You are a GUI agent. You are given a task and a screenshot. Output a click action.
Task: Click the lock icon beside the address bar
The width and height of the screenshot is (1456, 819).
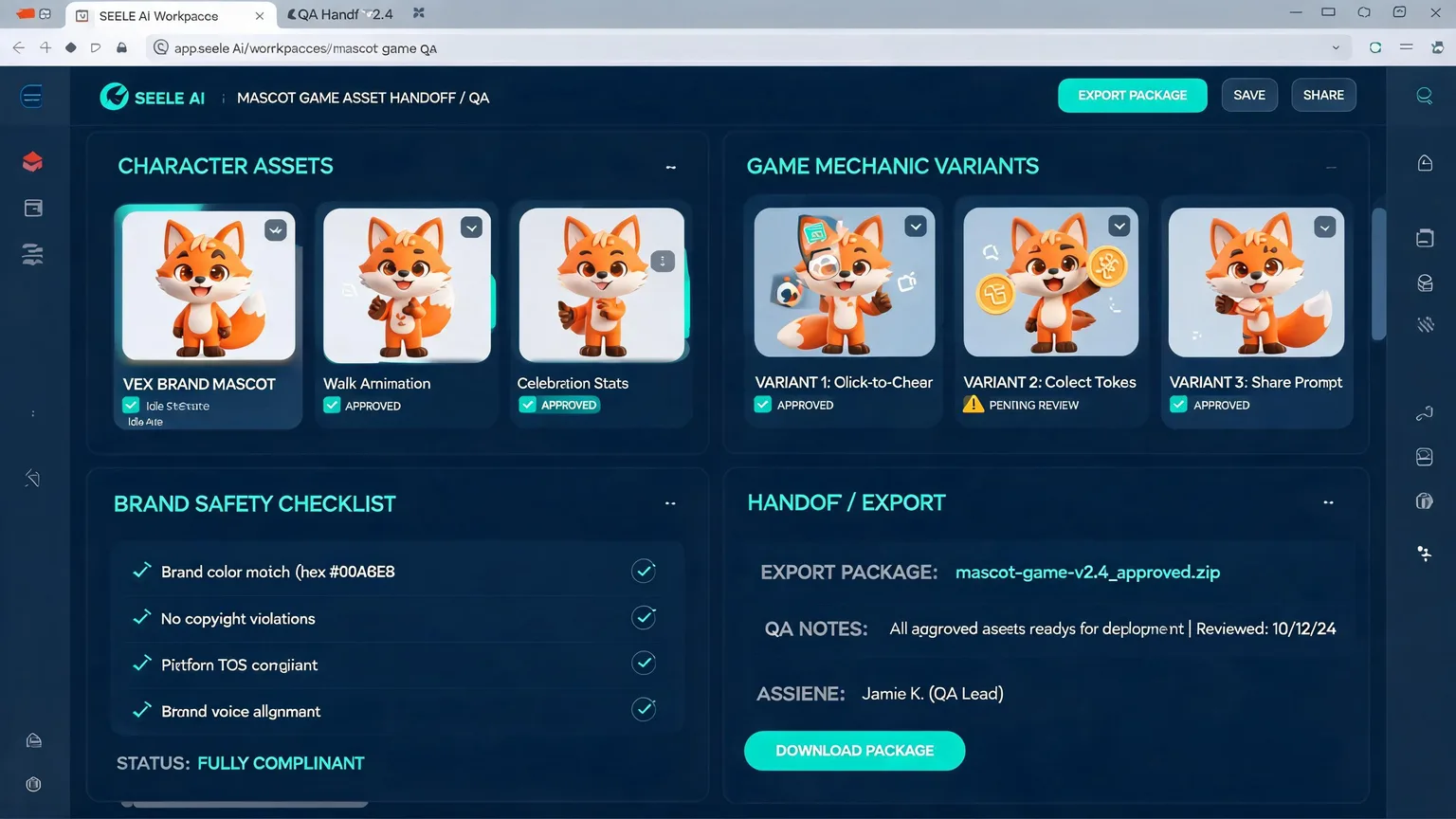click(121, 47)
